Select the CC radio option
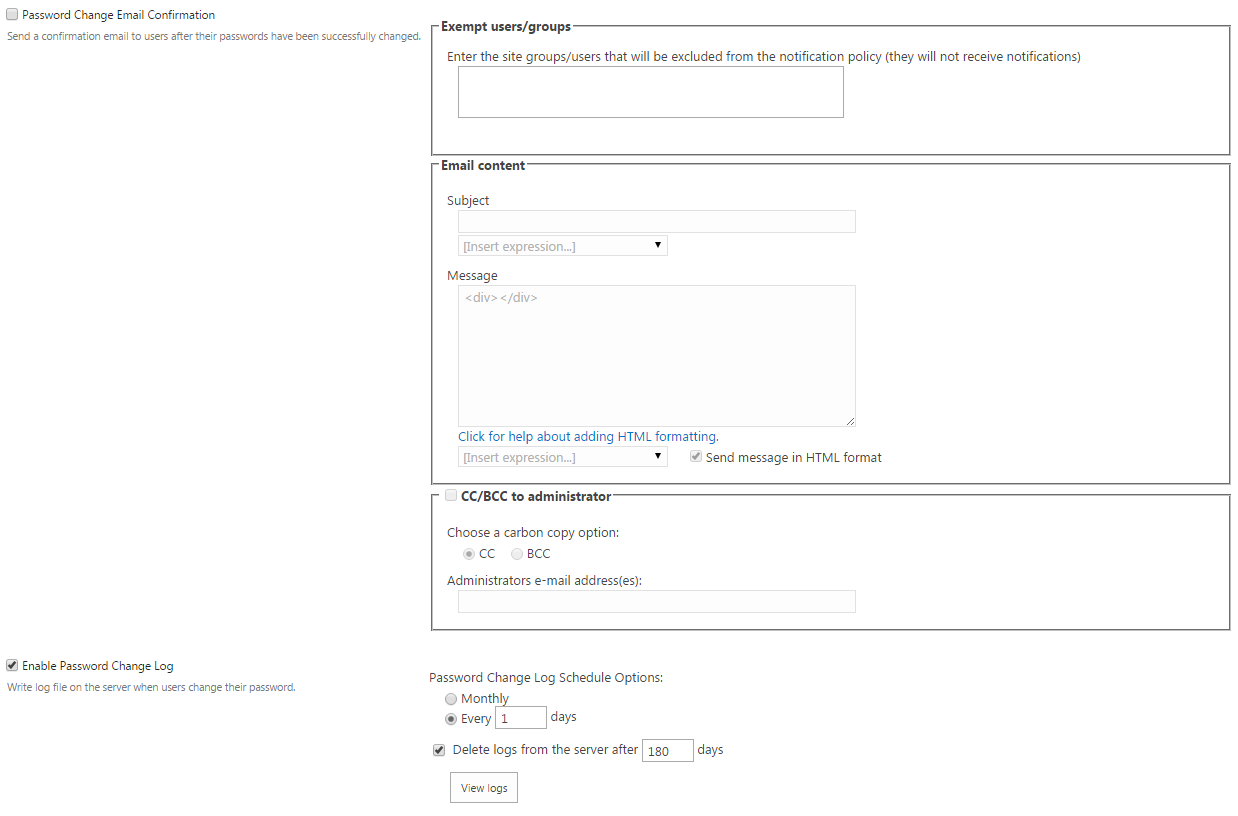 point(469,554)
